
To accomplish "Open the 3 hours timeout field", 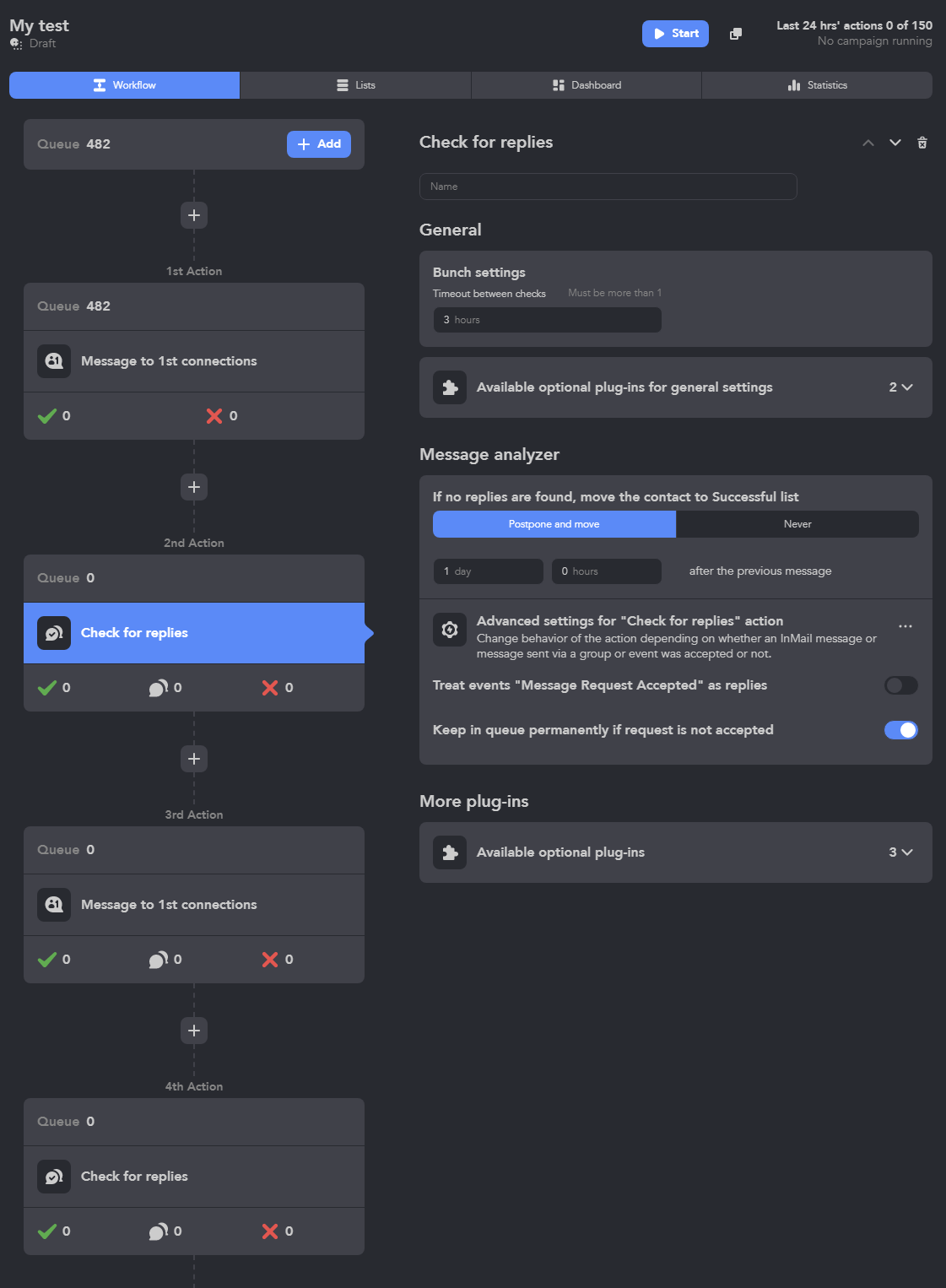I will point(547,320).
